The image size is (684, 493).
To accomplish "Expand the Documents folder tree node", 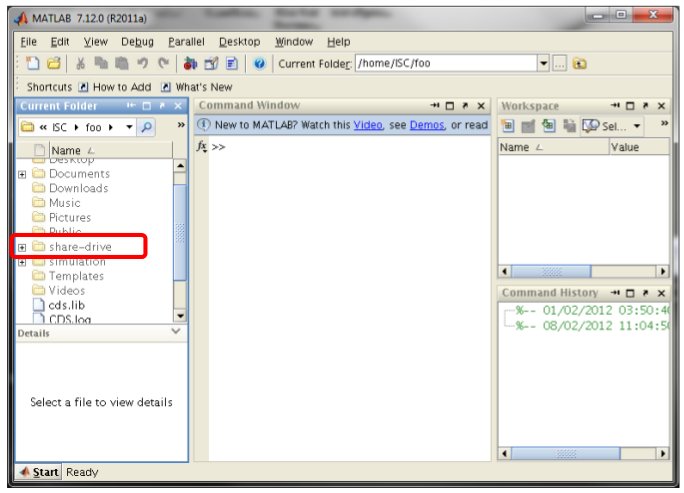I will click(22, 174).
